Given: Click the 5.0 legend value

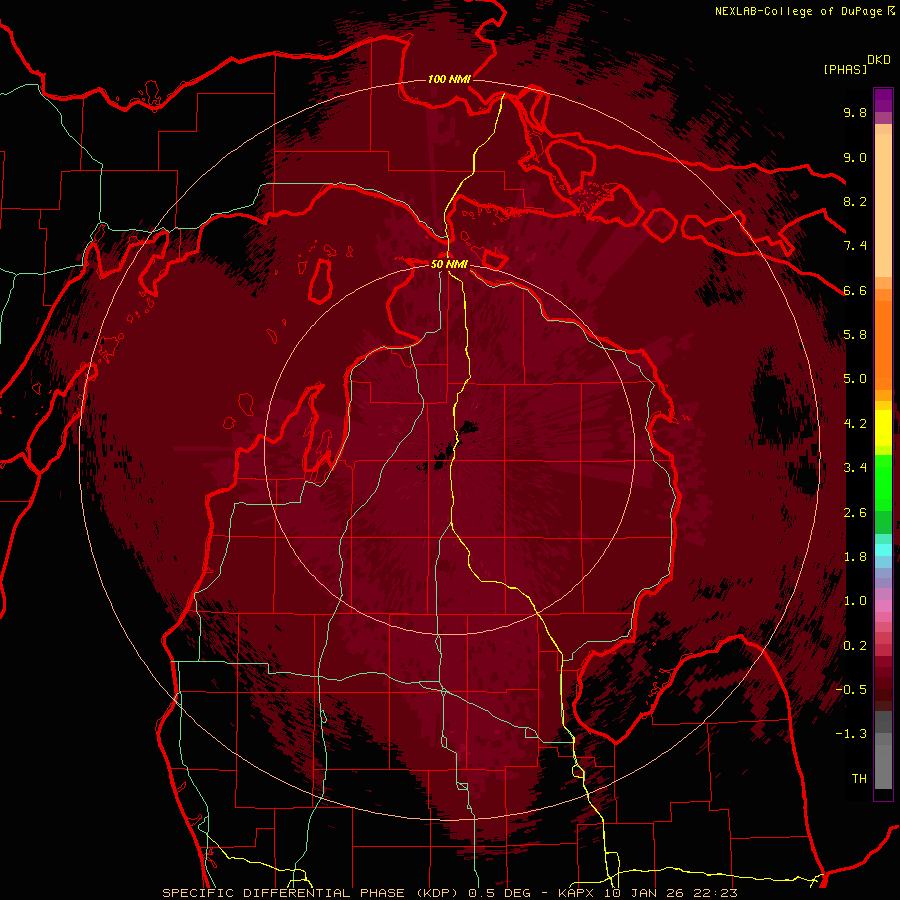Looking at the screenshot, I should [855, 379].
